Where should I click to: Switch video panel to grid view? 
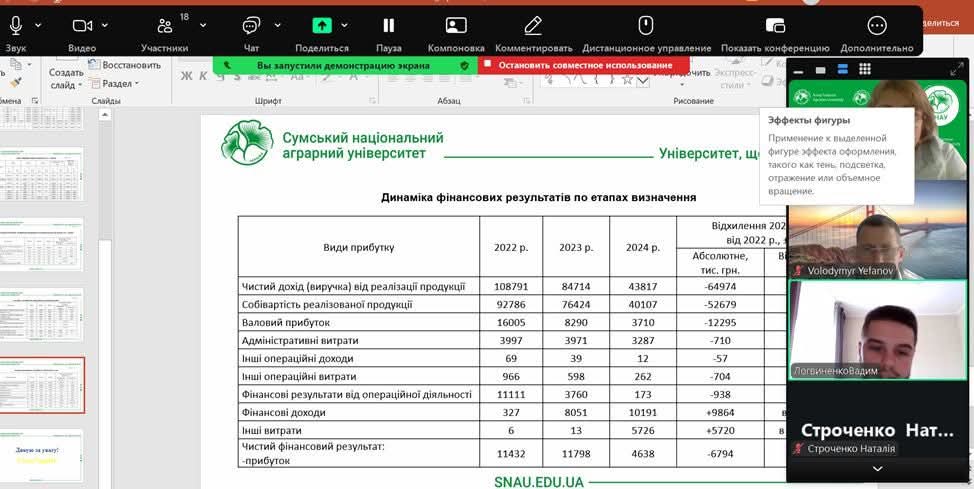pyautogui.click(x=865, y=69)
